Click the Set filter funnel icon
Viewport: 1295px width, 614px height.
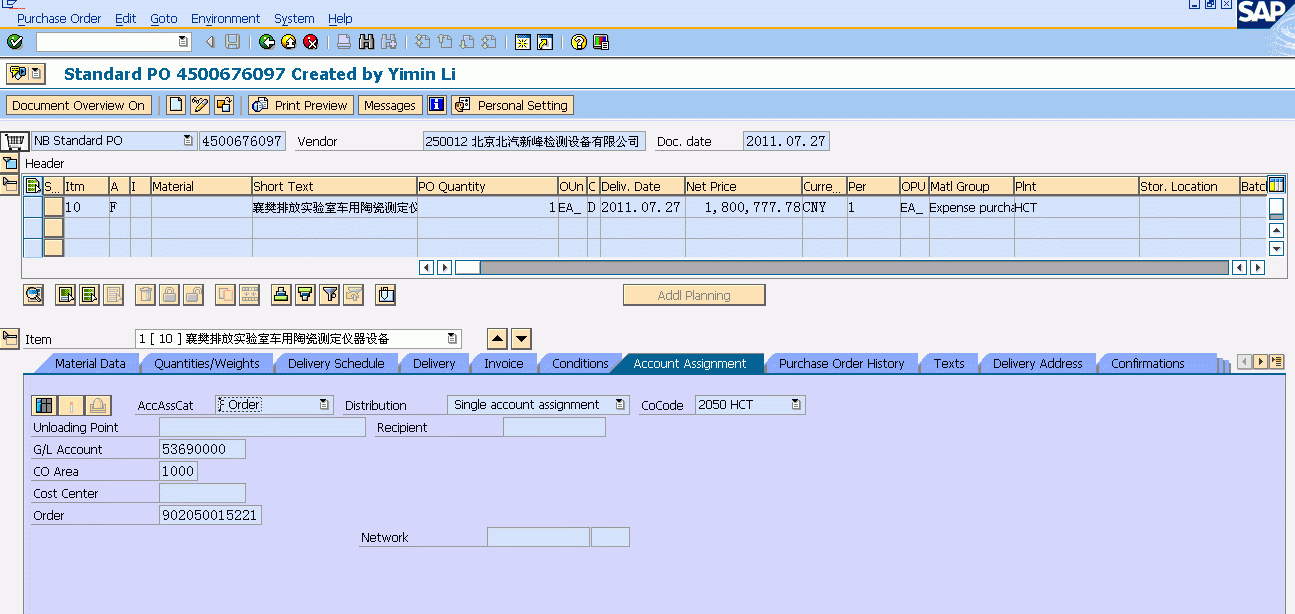click(329, 294)
